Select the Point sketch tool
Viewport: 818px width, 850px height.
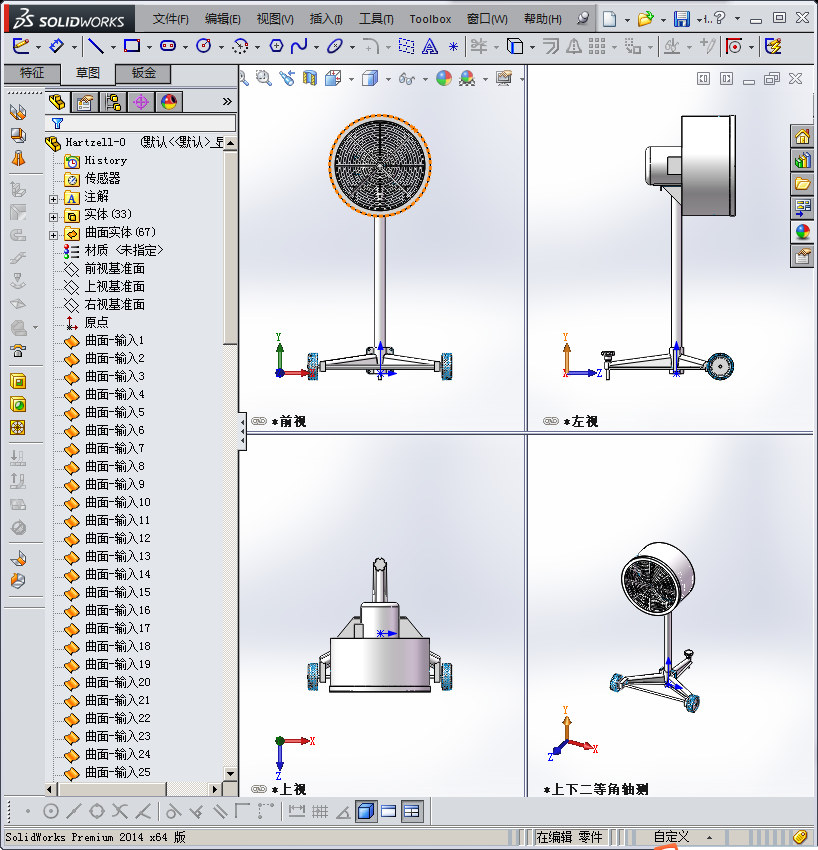click(x=453, y=47)
